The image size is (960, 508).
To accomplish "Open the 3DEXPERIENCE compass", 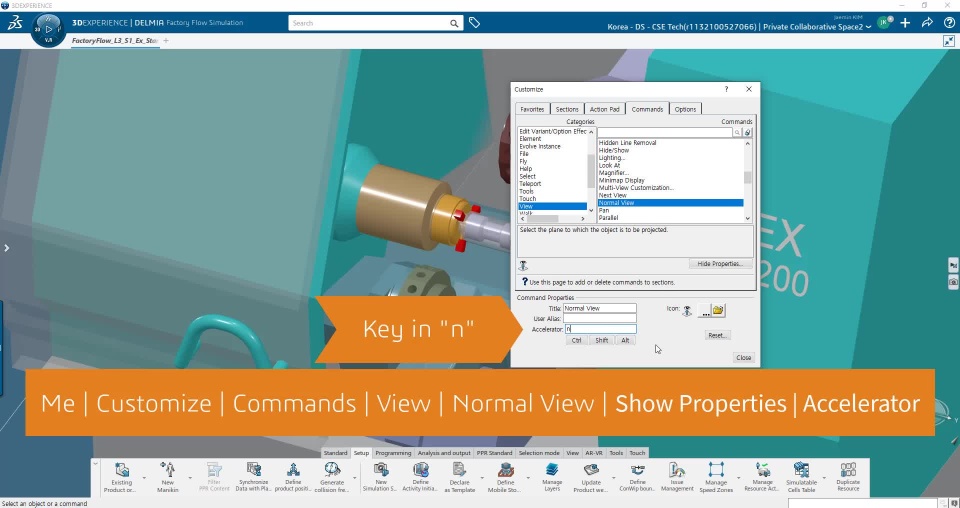I will point(48,29).
